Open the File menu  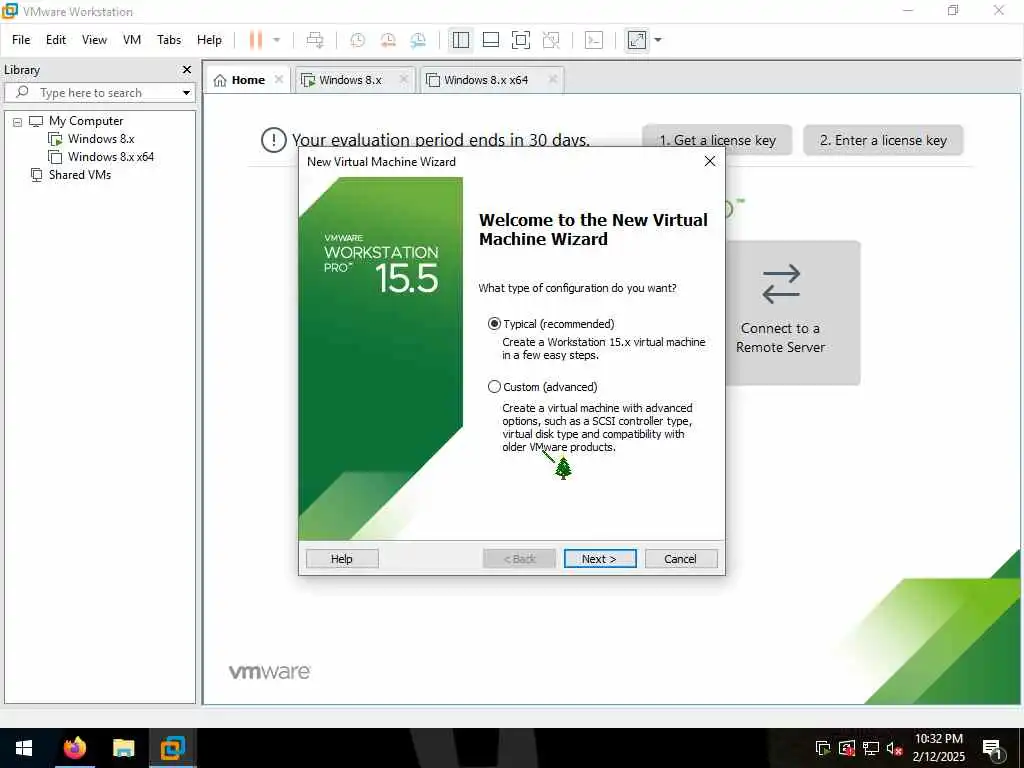click(x=21, y=40)
